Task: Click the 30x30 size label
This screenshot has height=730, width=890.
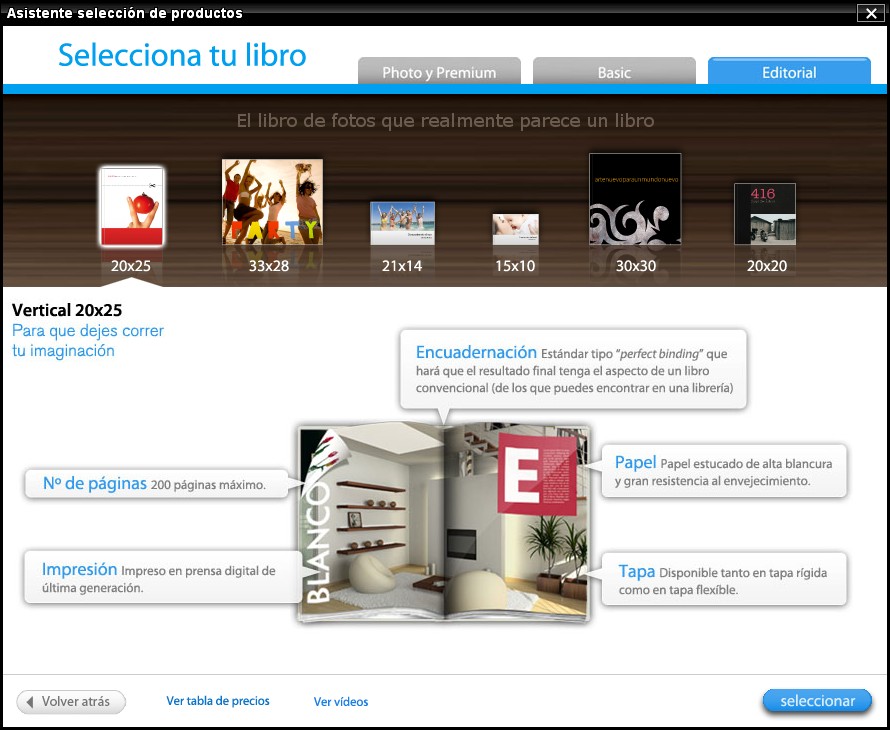Action: (x=636, y=266)
